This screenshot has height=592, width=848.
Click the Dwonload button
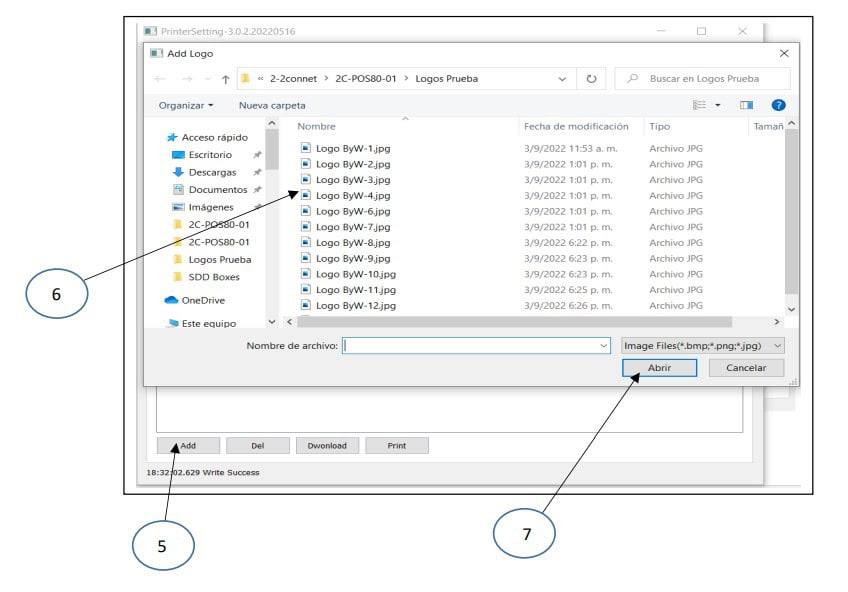326,446
